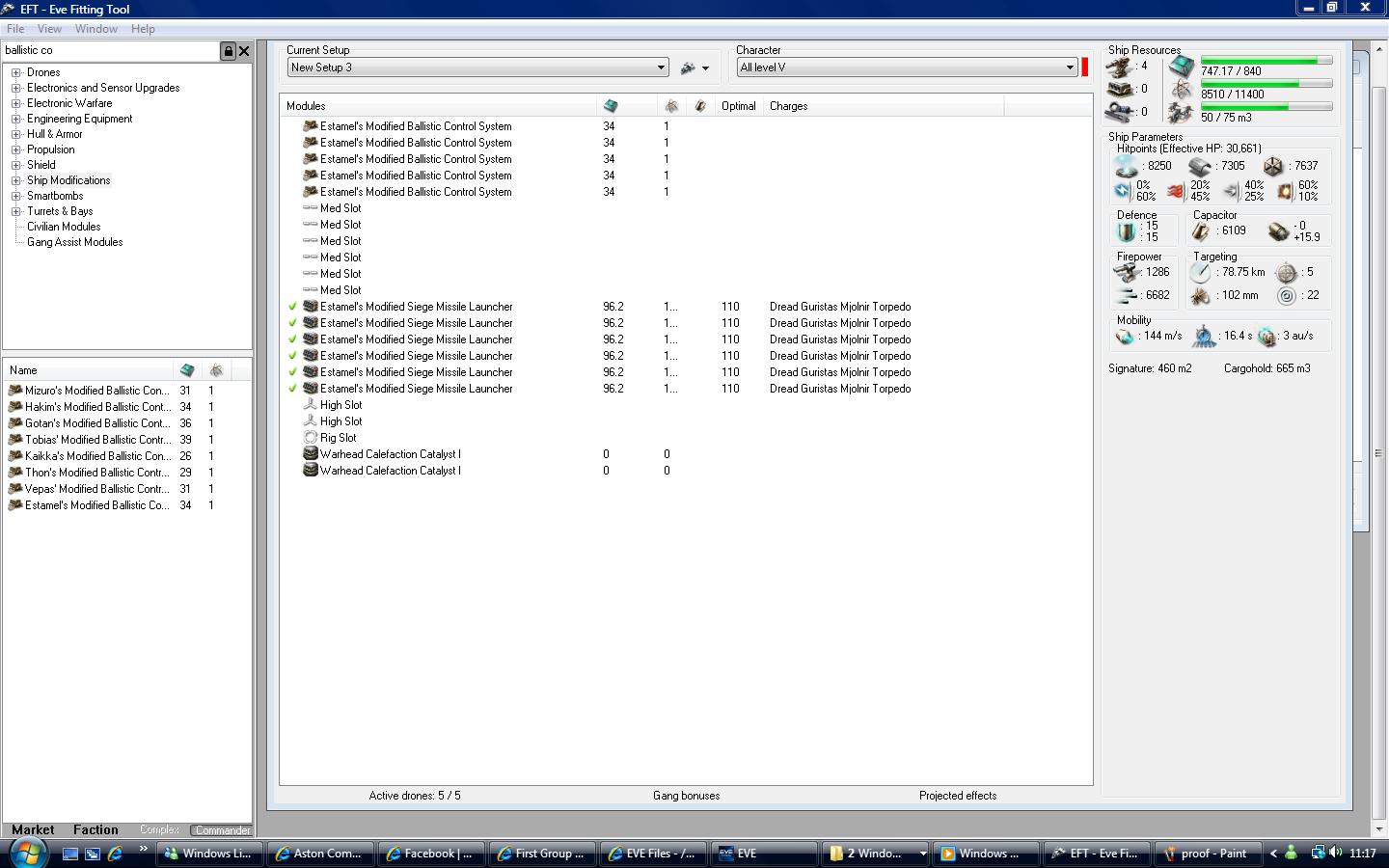
Task: Open the View menu
Action: click(x=49, y=29)
